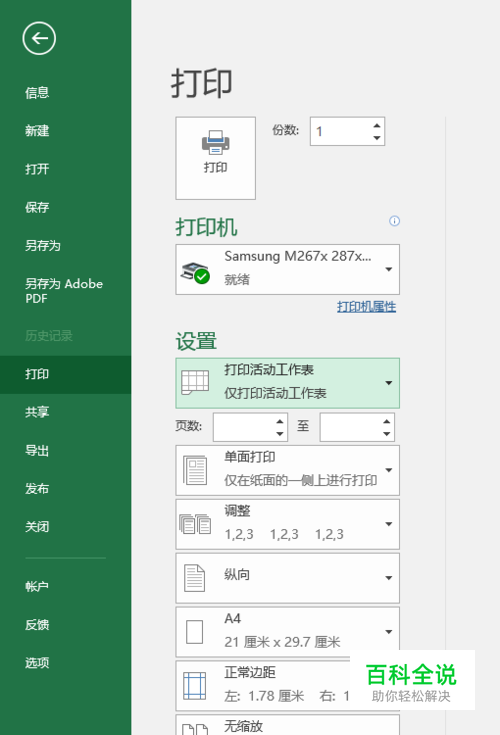This screenshot has width=500, height=735.
Task: Open the 调整 collation dropdown
Action: (288, 524)
